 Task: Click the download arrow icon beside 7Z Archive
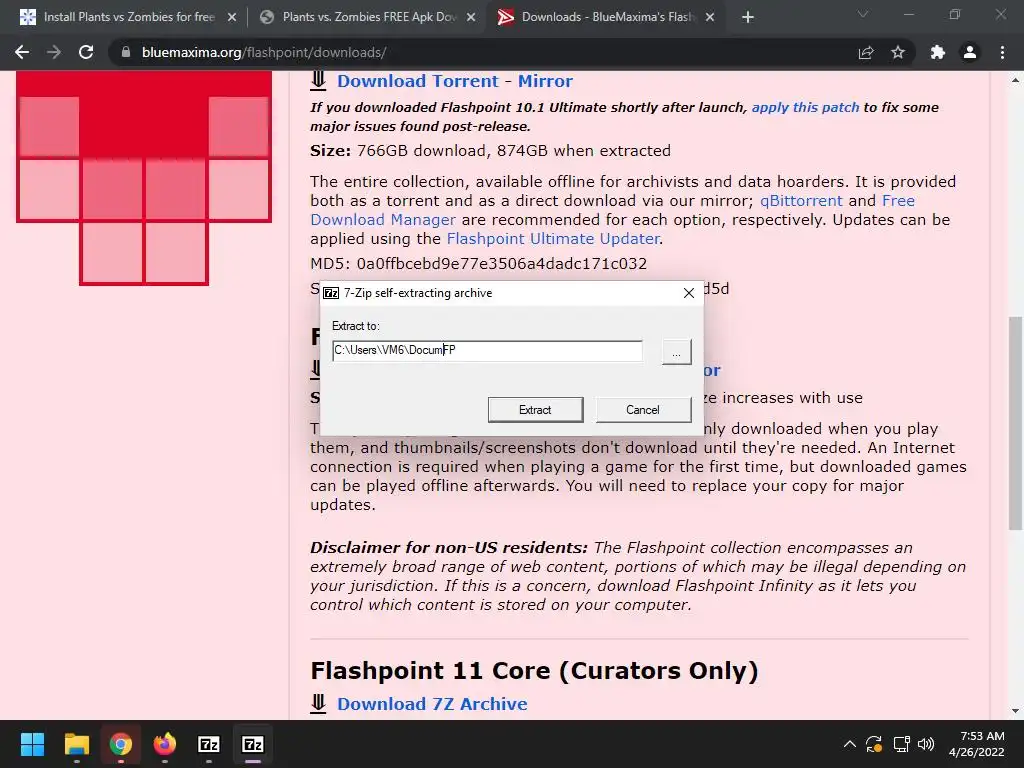[318, 703]
